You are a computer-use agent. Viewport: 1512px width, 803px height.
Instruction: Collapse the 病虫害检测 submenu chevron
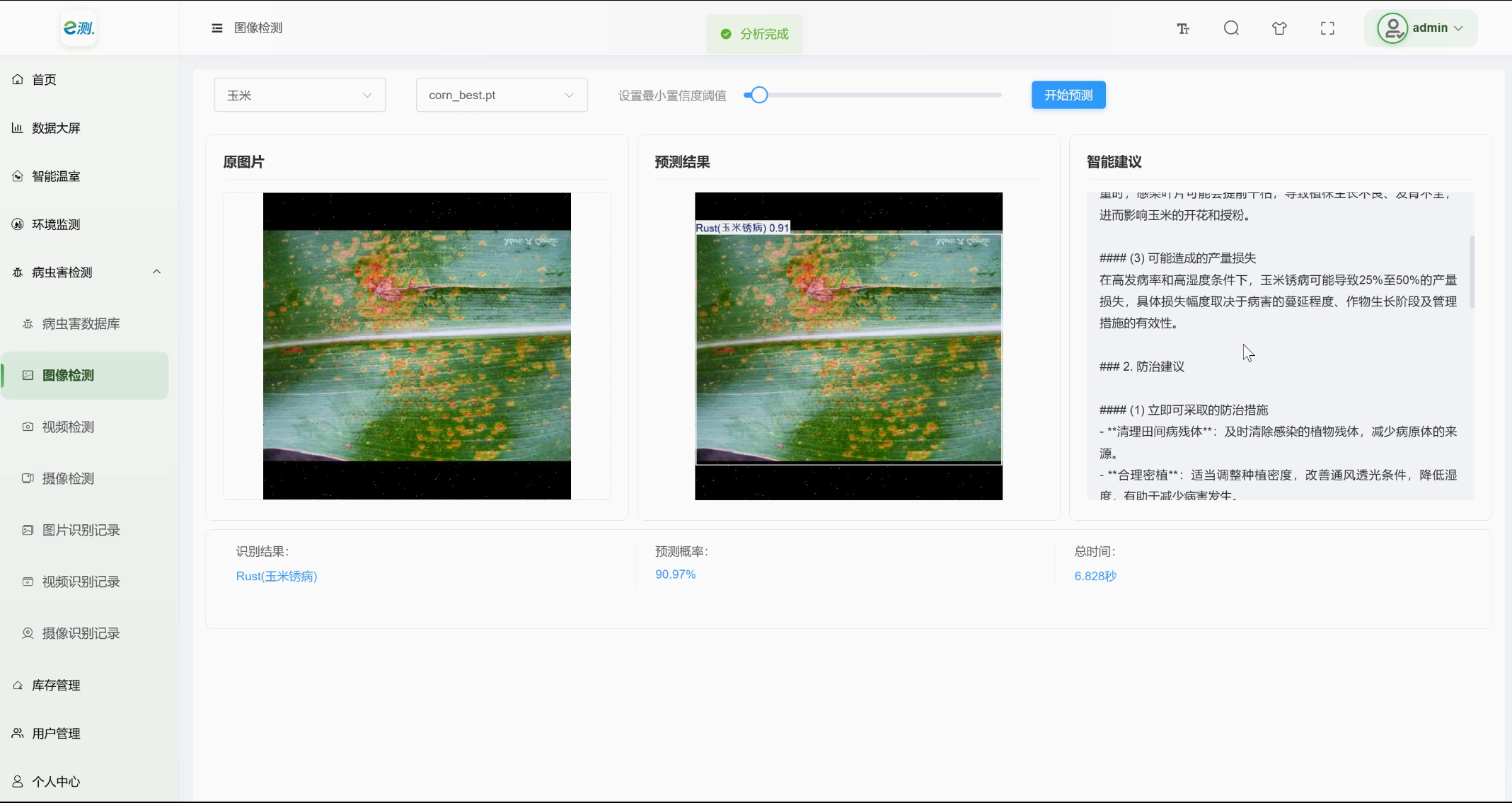[x=157, y=272]
